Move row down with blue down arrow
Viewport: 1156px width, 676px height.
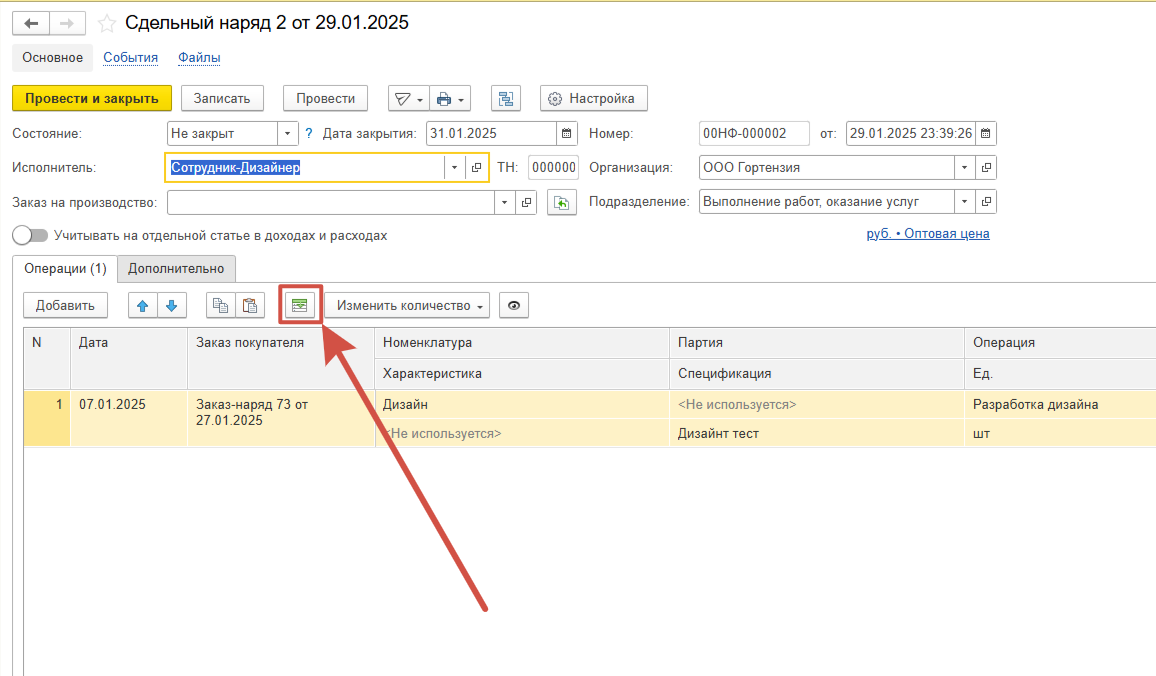171,306
